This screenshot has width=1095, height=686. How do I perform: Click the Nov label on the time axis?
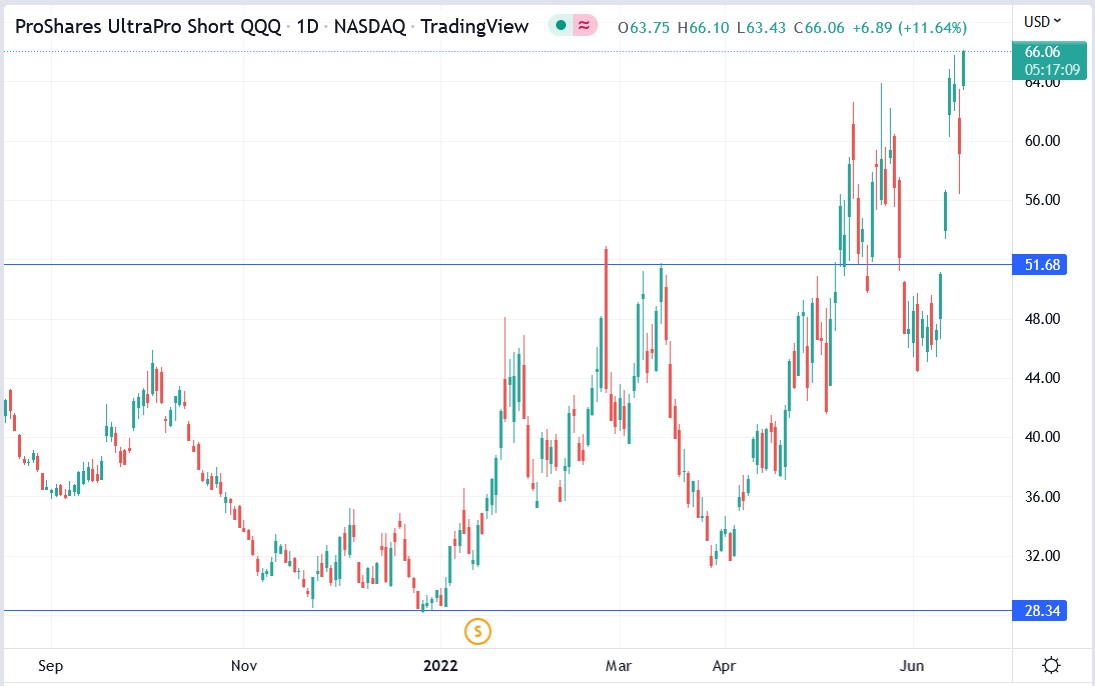(x=244, y=665)
